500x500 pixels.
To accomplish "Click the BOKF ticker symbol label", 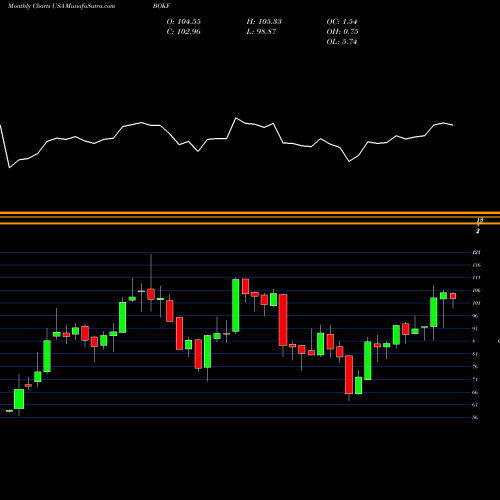I will [x=162, y=6].
